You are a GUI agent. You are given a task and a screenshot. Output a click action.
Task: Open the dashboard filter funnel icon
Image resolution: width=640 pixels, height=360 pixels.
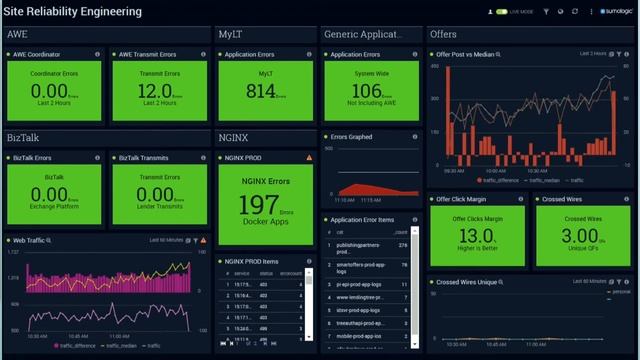(x=546, y=12)
